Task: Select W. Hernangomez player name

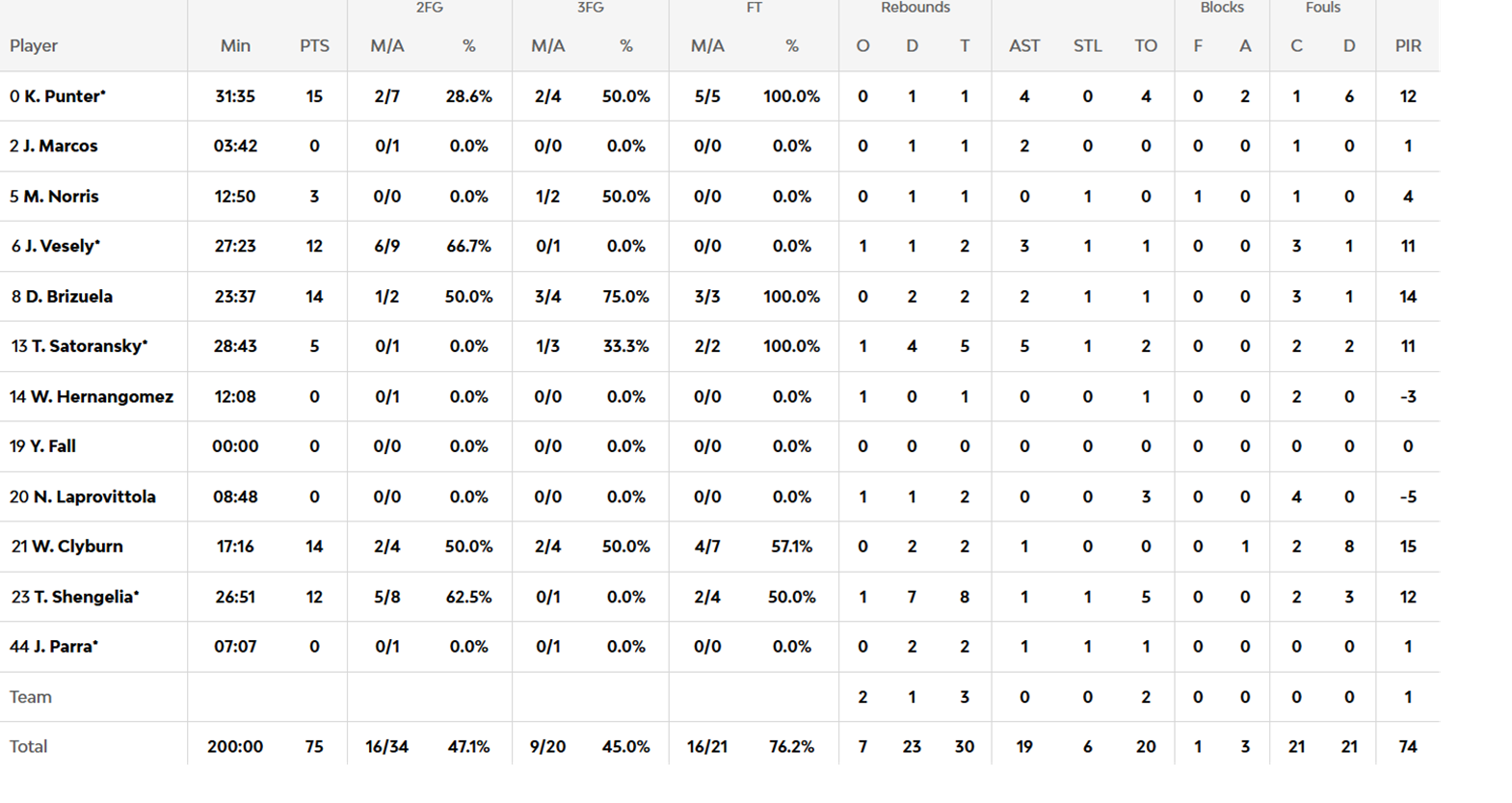Action: coord(101,396)
